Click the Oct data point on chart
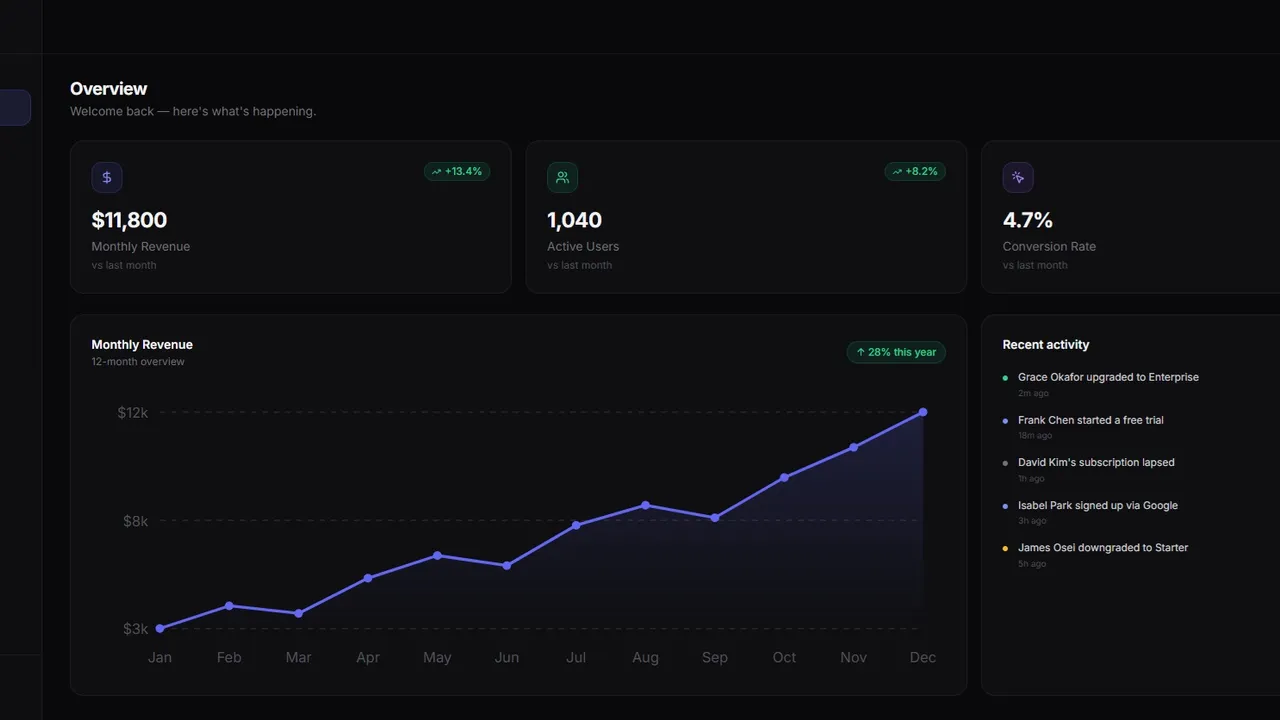 (784, 478)
